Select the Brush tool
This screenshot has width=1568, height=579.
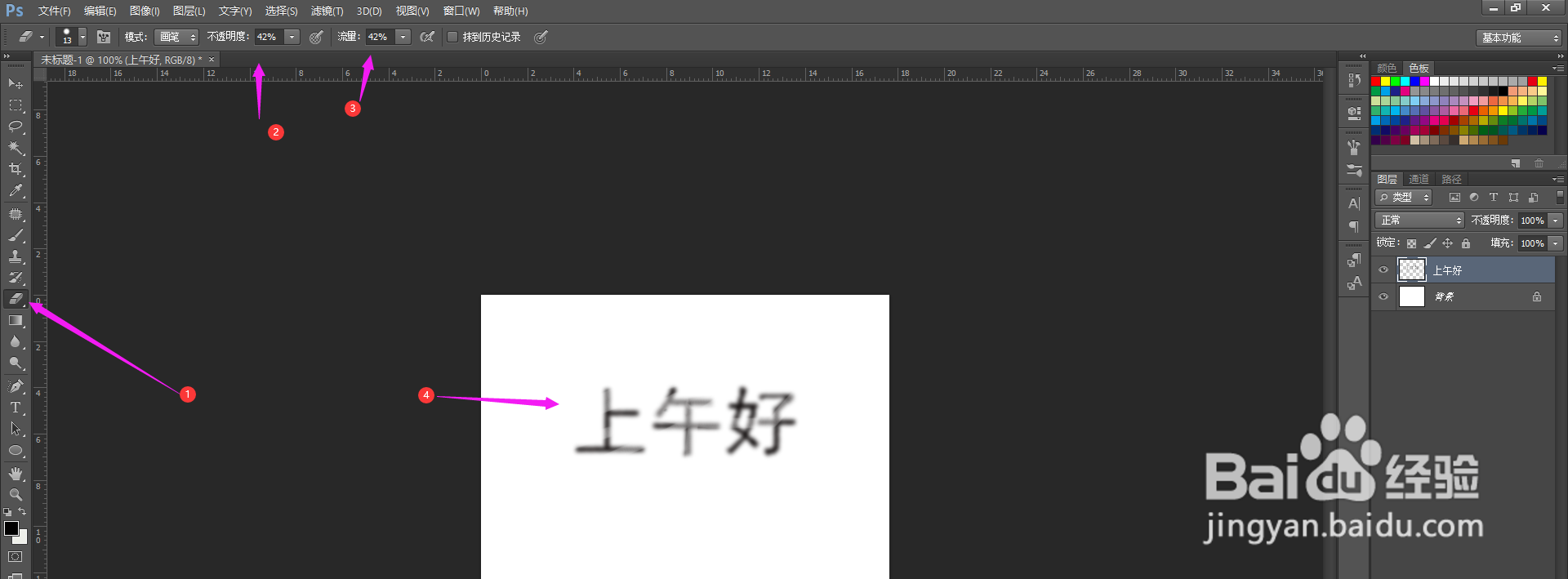[x=16, y=235]
